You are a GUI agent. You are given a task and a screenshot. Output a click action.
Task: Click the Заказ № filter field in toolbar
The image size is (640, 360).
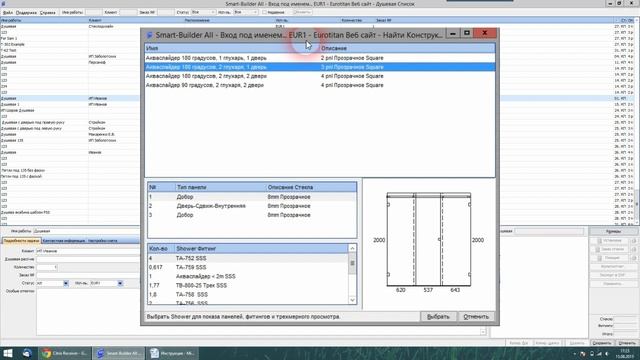point(165,12)
